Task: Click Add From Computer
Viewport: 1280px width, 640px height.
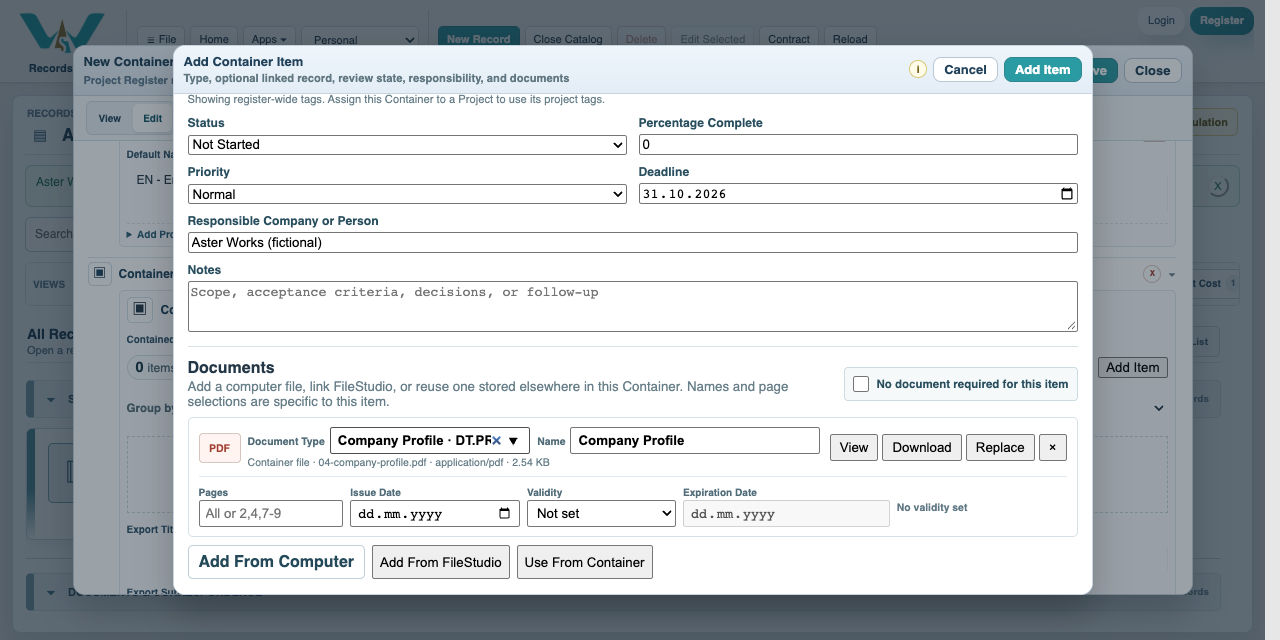Action: click(x=276, y=561)
